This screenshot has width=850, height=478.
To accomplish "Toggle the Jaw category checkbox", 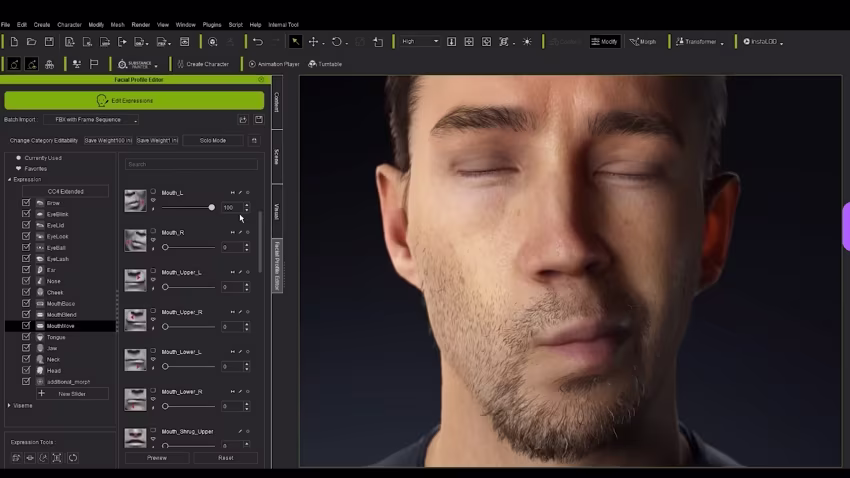I will [x=26, y=348].
